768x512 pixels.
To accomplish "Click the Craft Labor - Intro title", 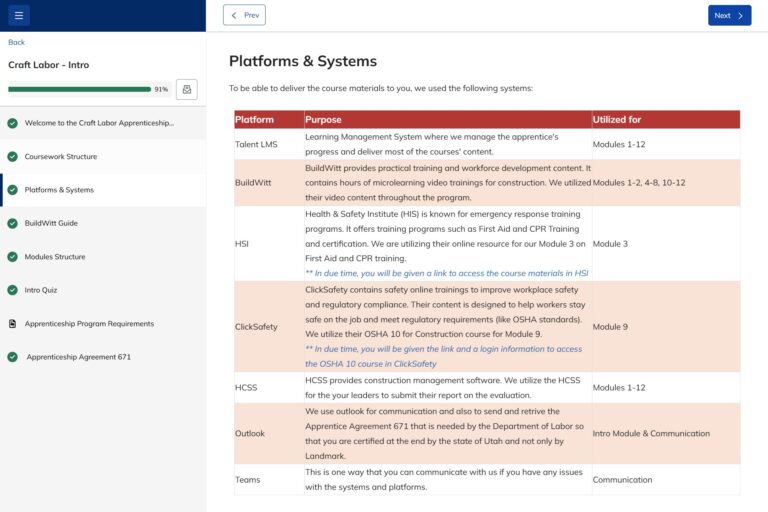I will click(48, 65).
